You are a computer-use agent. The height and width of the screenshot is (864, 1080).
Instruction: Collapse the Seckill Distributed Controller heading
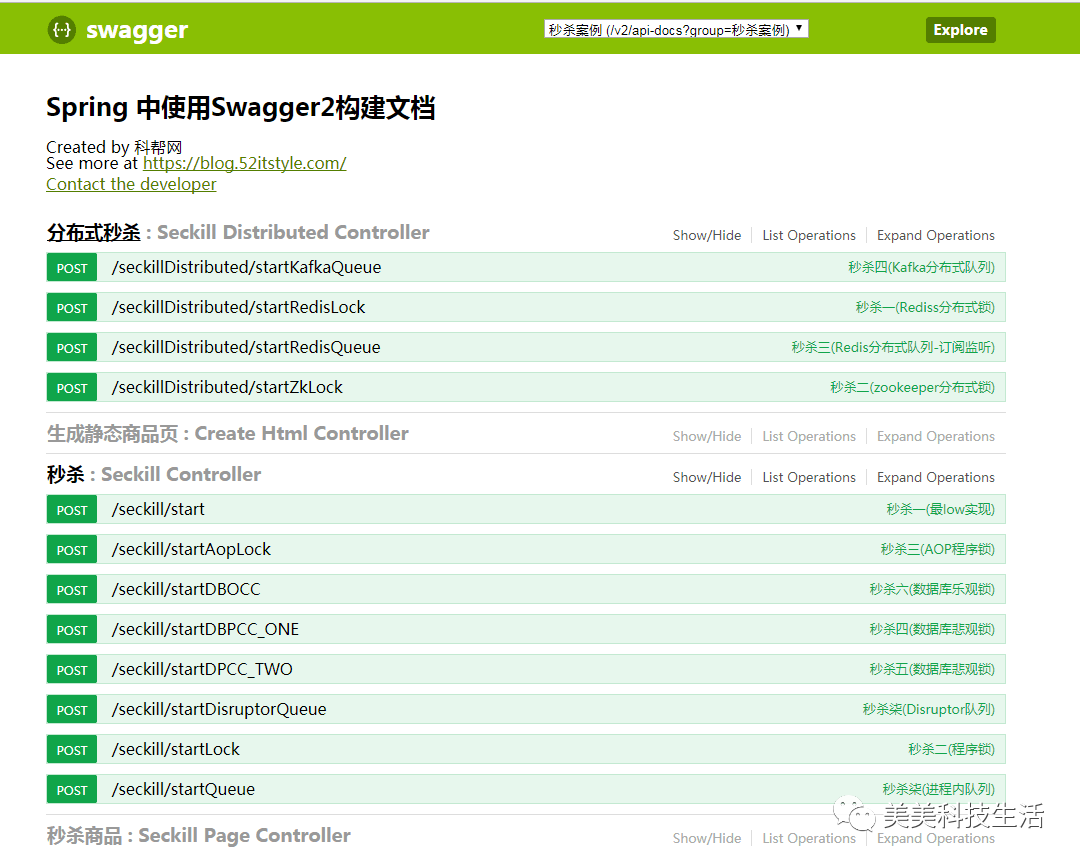pos(238,232)
